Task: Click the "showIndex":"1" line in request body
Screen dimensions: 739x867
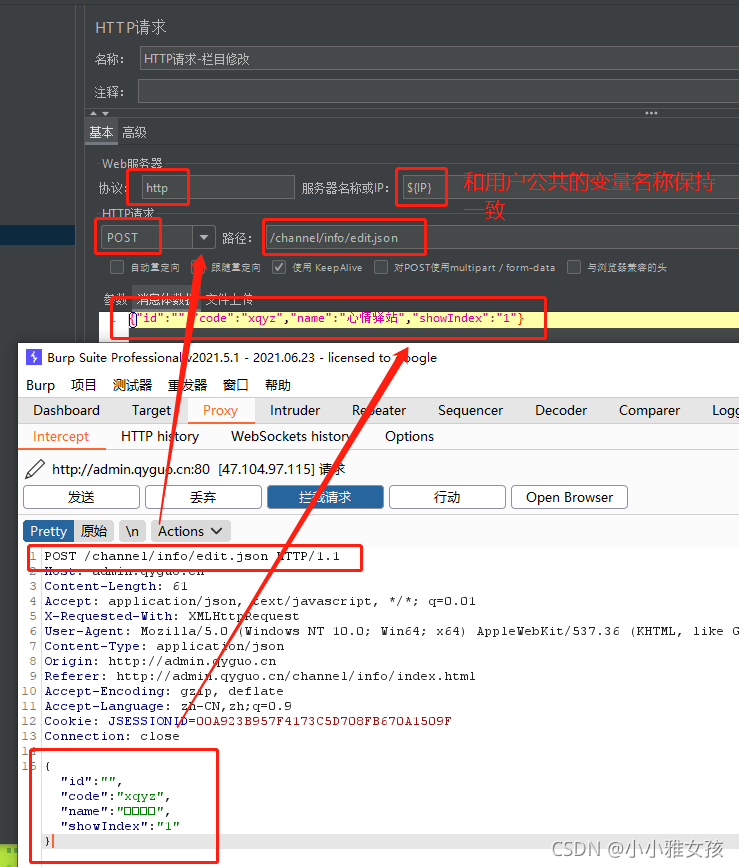Action: [120, 826]
